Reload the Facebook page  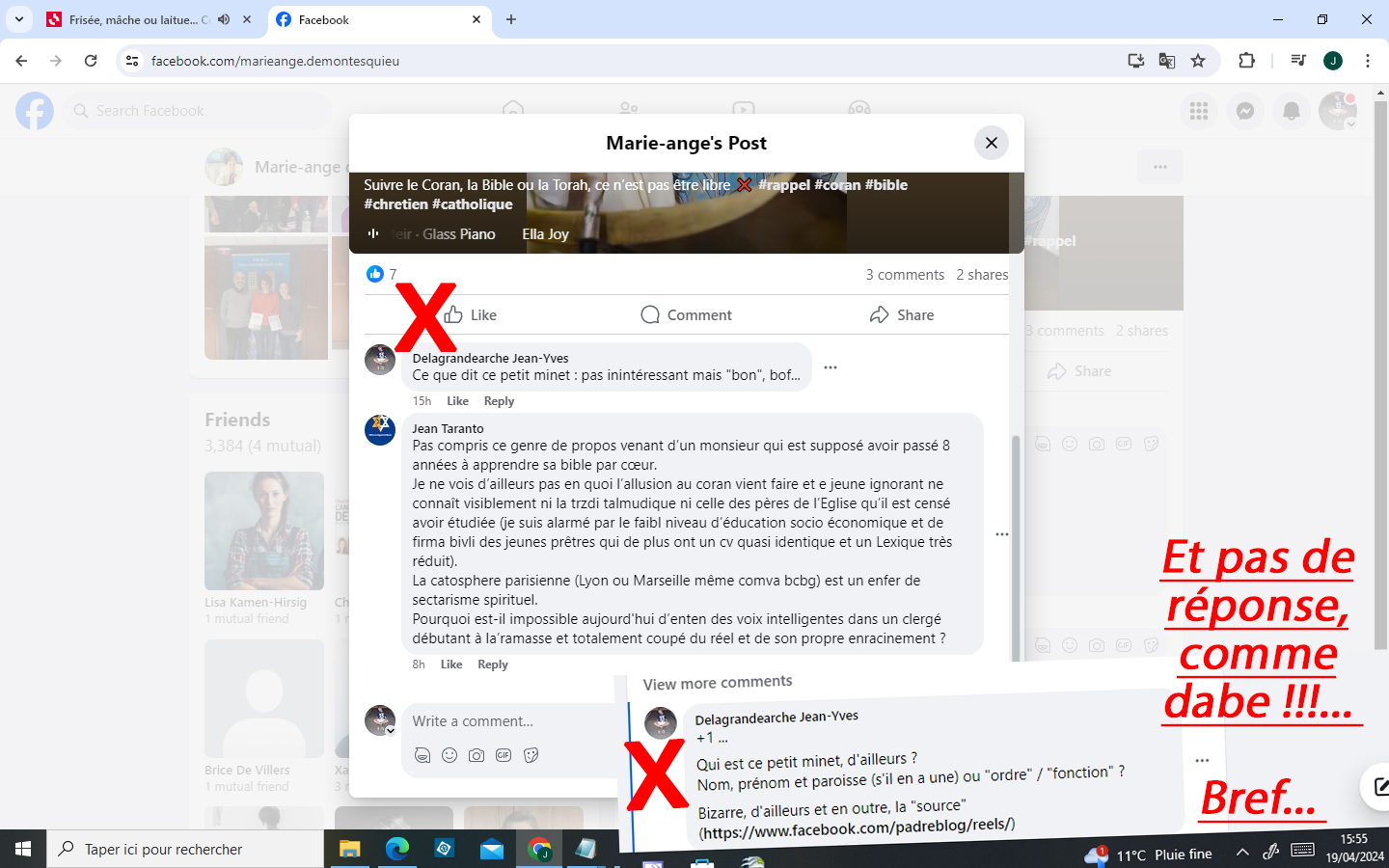click(91, 61)
